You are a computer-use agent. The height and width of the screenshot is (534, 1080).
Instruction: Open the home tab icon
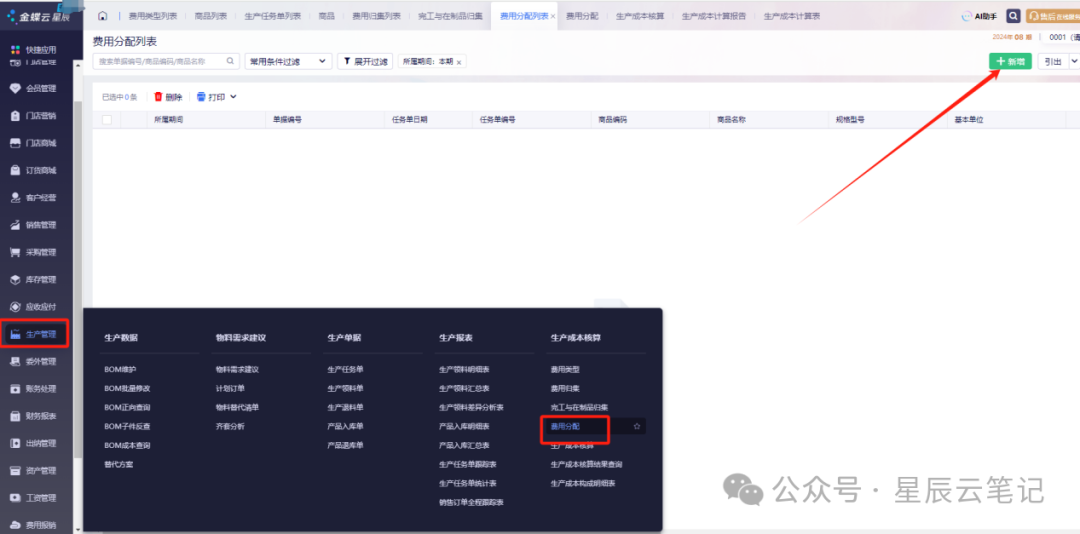click(x=103, y=16)
